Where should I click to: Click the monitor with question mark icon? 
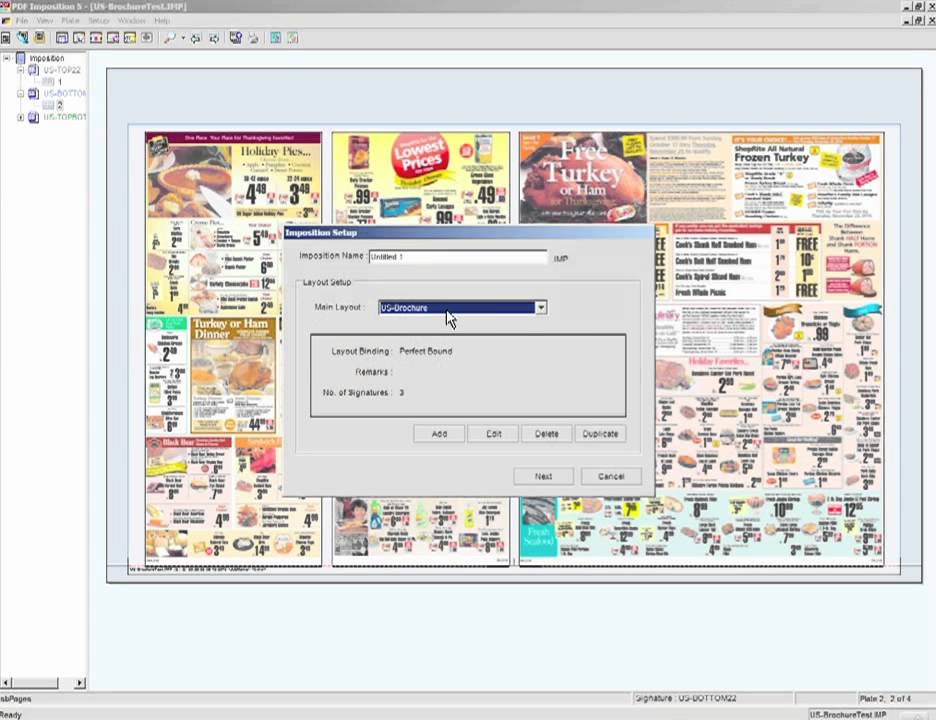pyautogui.click(x=236, y=38)
